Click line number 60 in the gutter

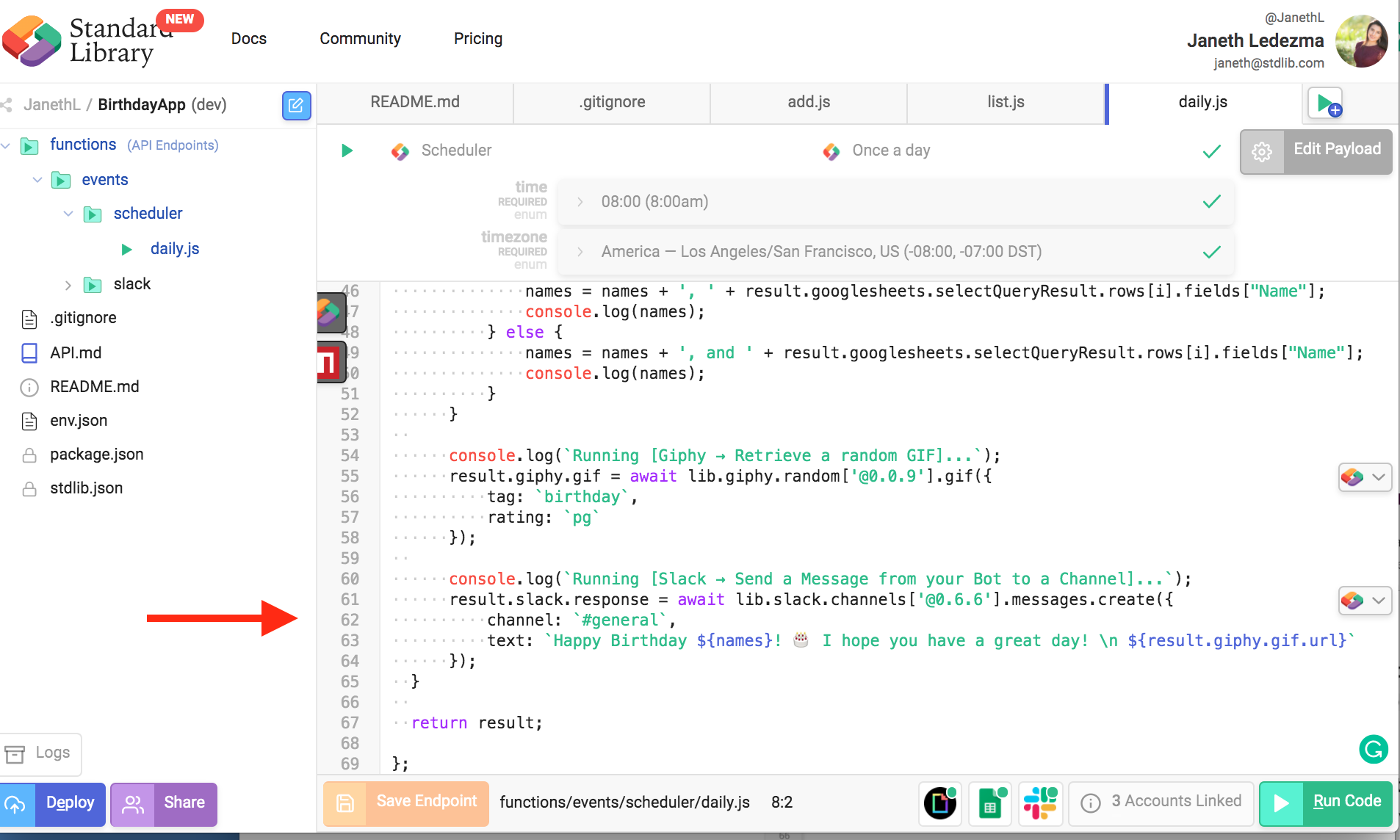click(350, 579)
